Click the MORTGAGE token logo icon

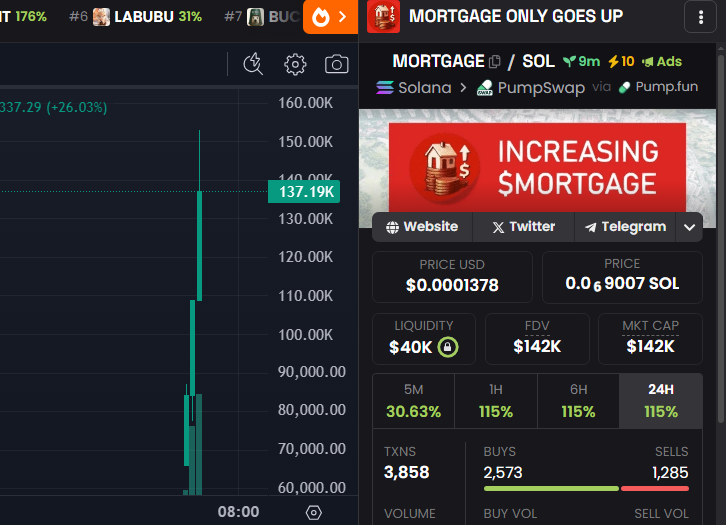point(383,17)
